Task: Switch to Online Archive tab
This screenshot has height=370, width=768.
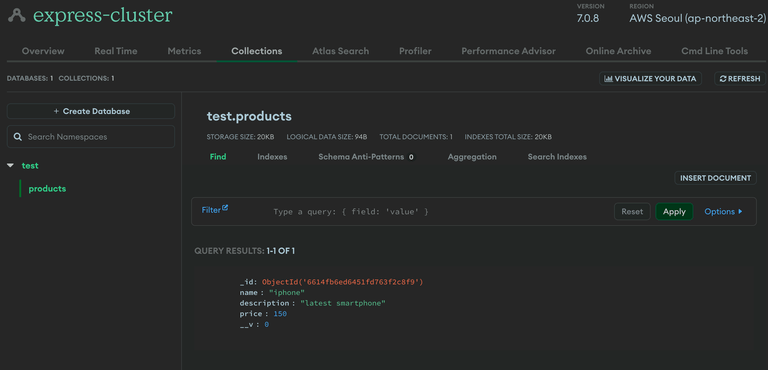Action: [x=618, y=51]
